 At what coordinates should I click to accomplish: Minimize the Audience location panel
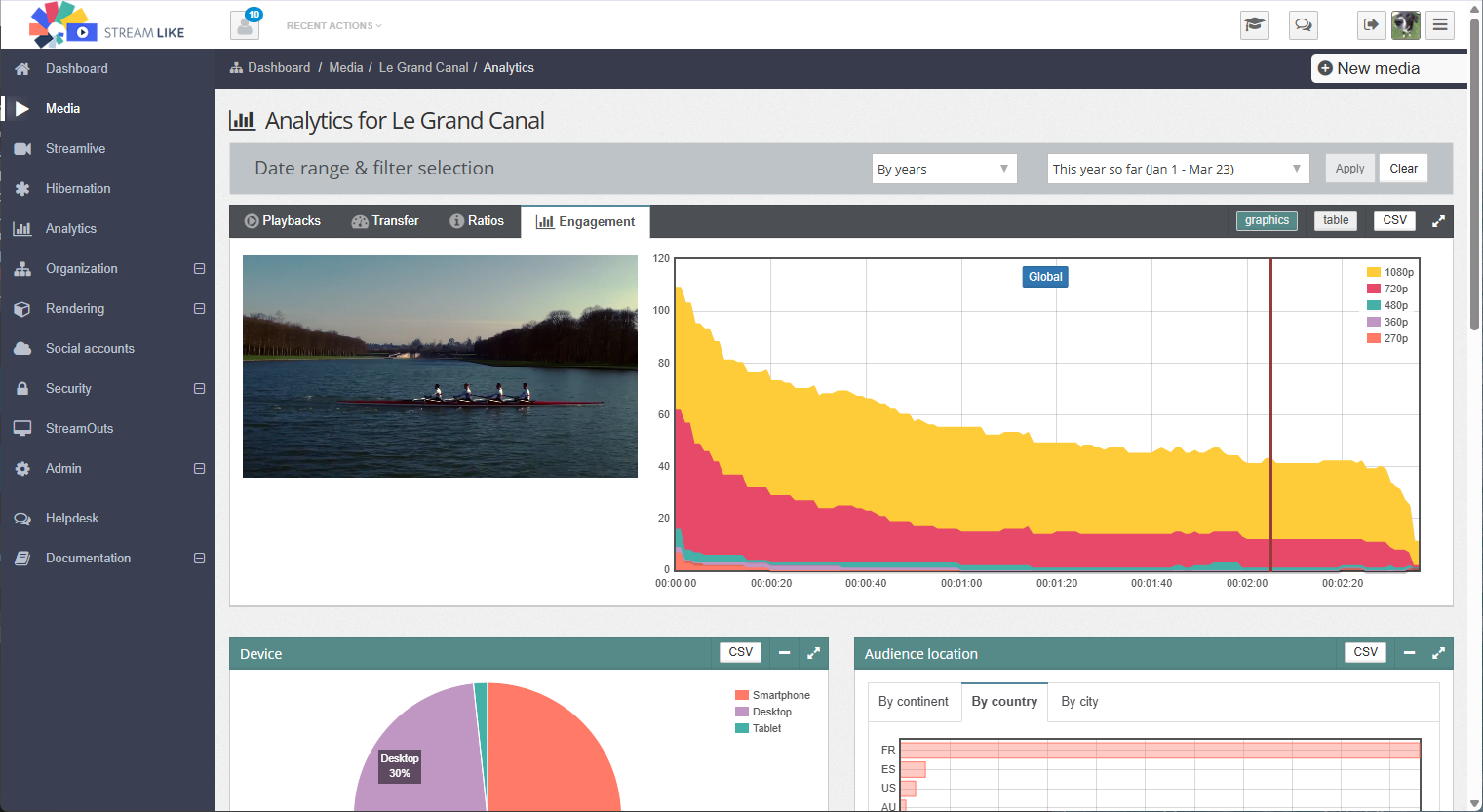coord(1409,653)
